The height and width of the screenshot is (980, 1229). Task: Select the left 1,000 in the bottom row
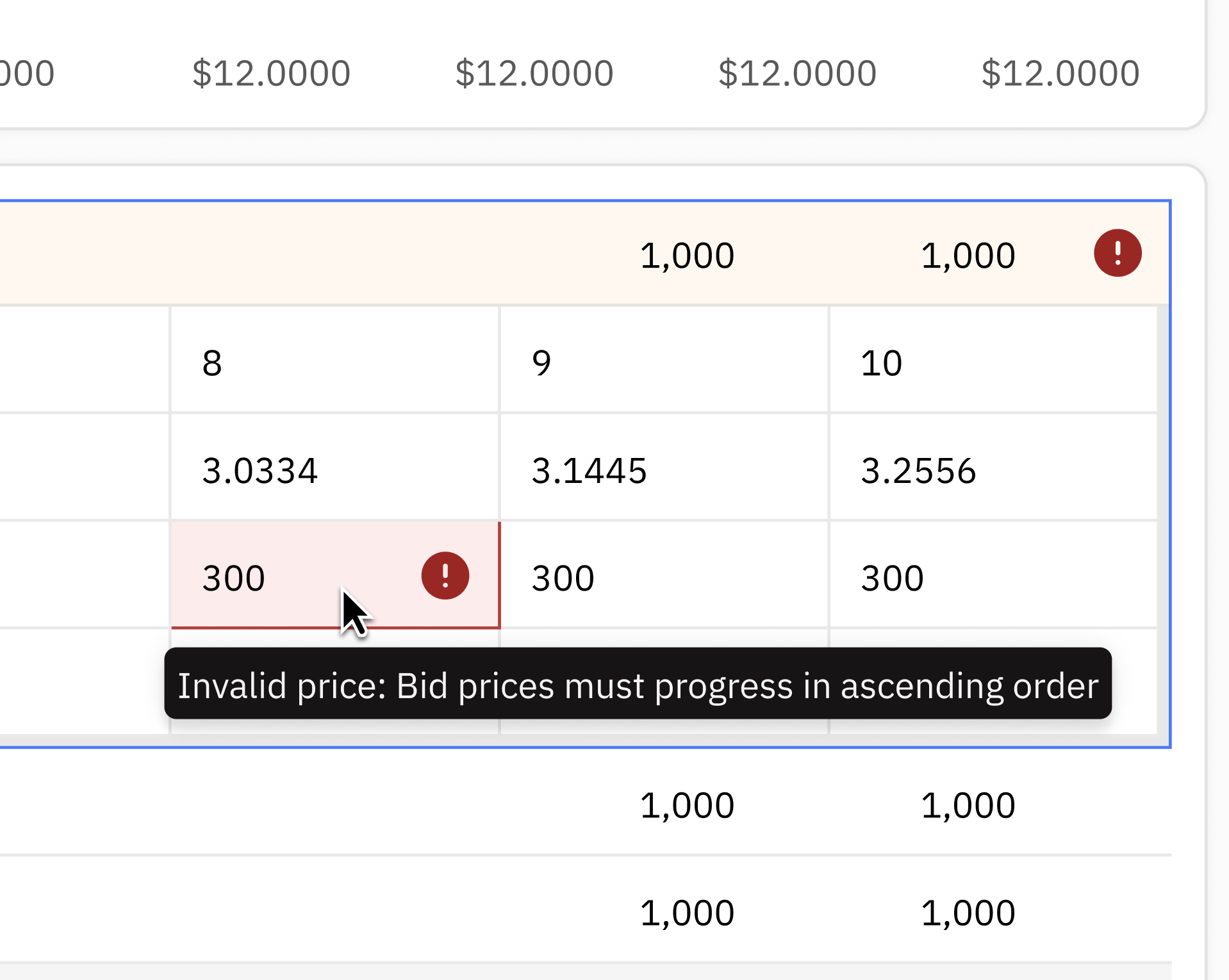687,912
